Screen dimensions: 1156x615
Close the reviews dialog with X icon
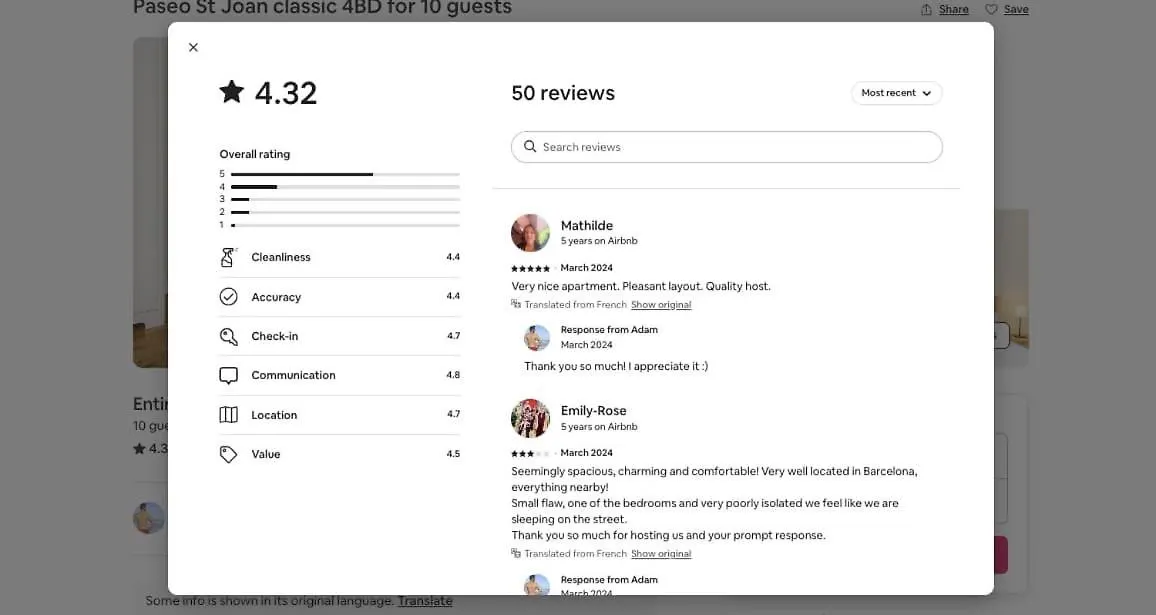point(193,47)
